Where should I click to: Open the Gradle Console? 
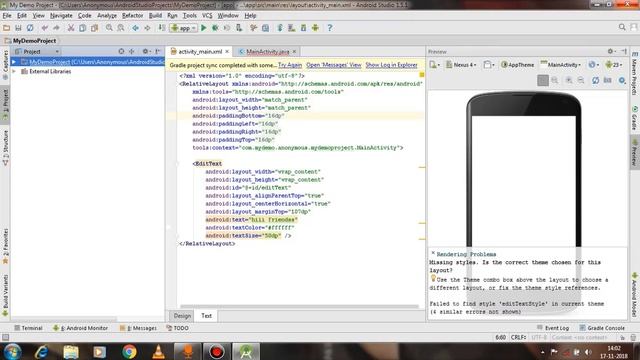602,328
